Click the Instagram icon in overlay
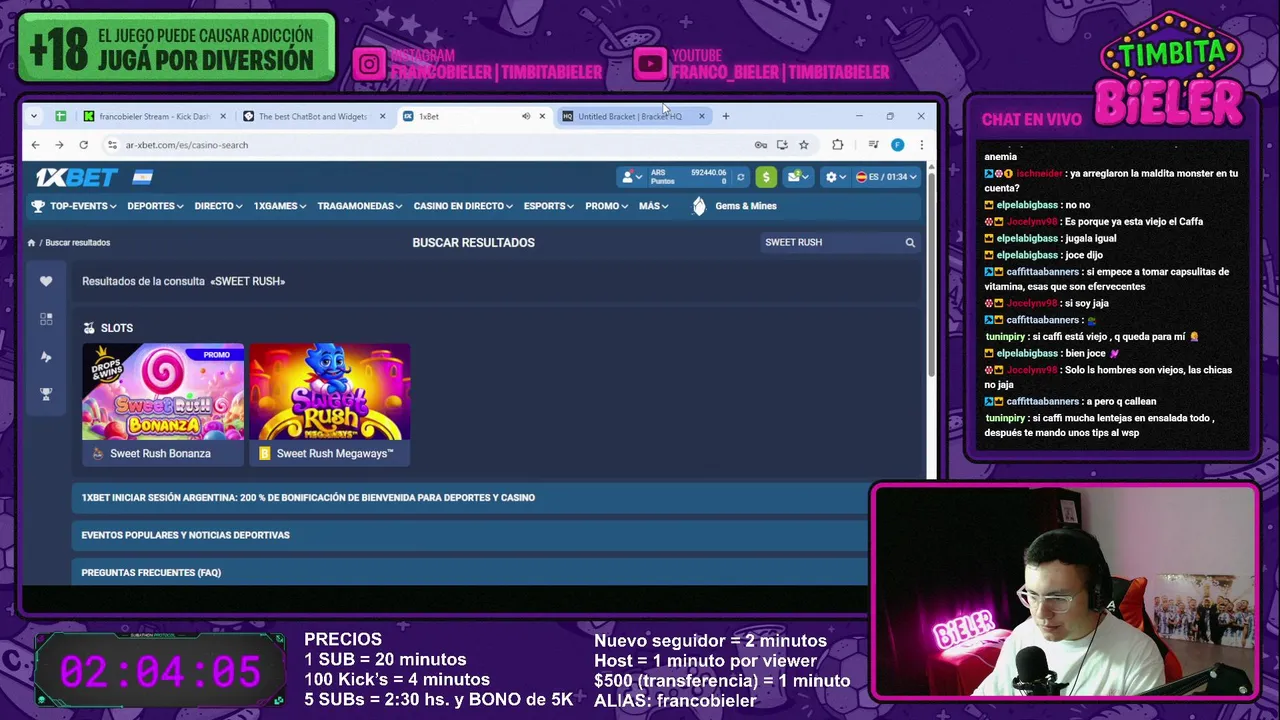This screenshot has height=720, width=1280. pos(369,65)
